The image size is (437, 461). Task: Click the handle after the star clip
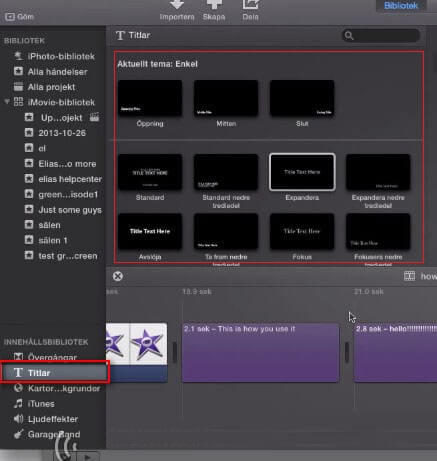[x=175, y=352]
